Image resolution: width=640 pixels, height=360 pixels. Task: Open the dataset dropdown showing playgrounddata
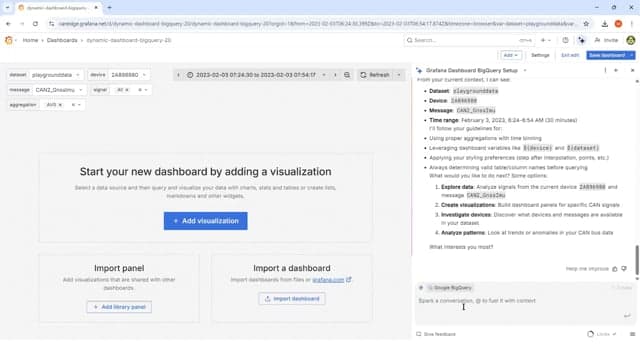tap(56, 75)
